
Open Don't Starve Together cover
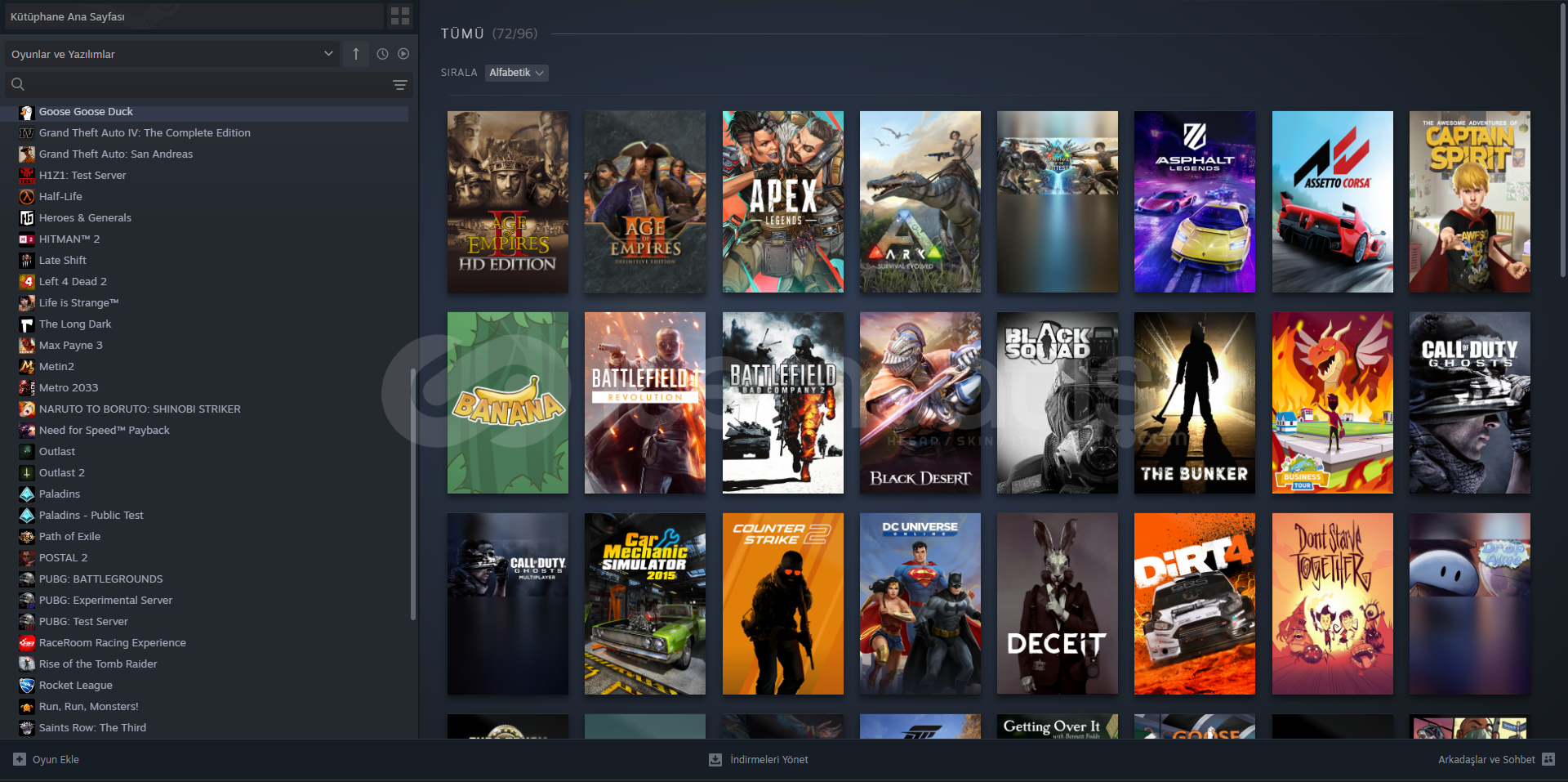coord(1333,604)
